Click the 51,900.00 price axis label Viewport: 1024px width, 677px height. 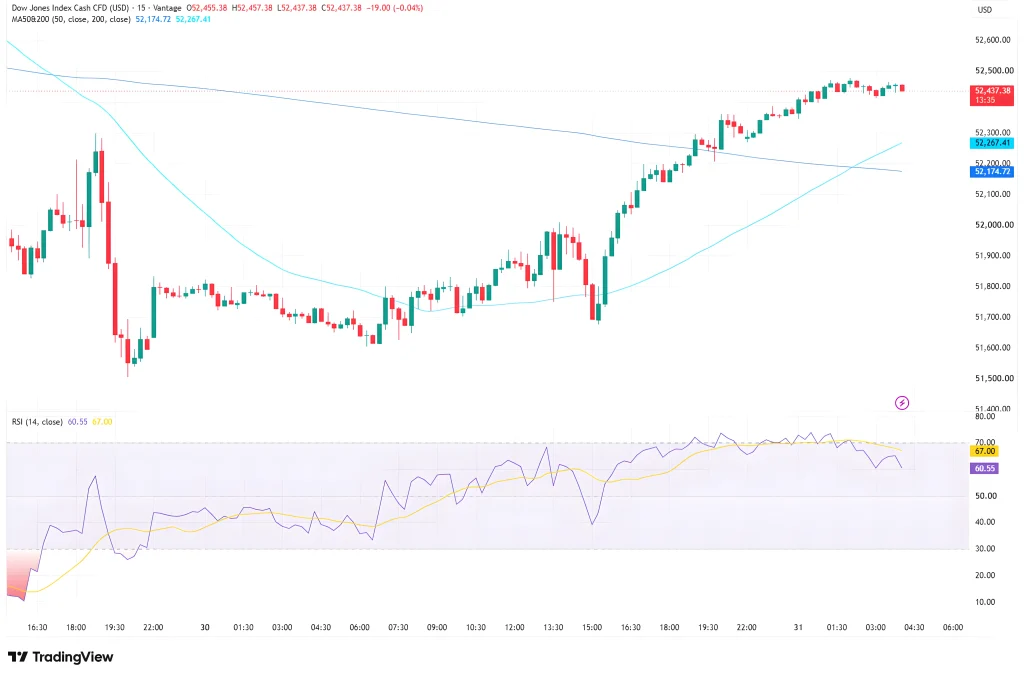tap(994, 255)
